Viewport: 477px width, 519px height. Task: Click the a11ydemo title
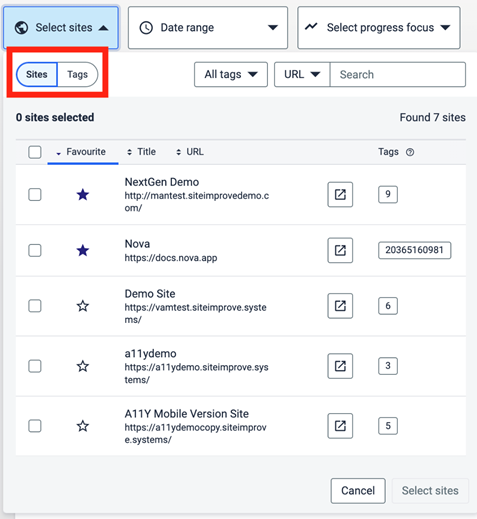(150, 353)
